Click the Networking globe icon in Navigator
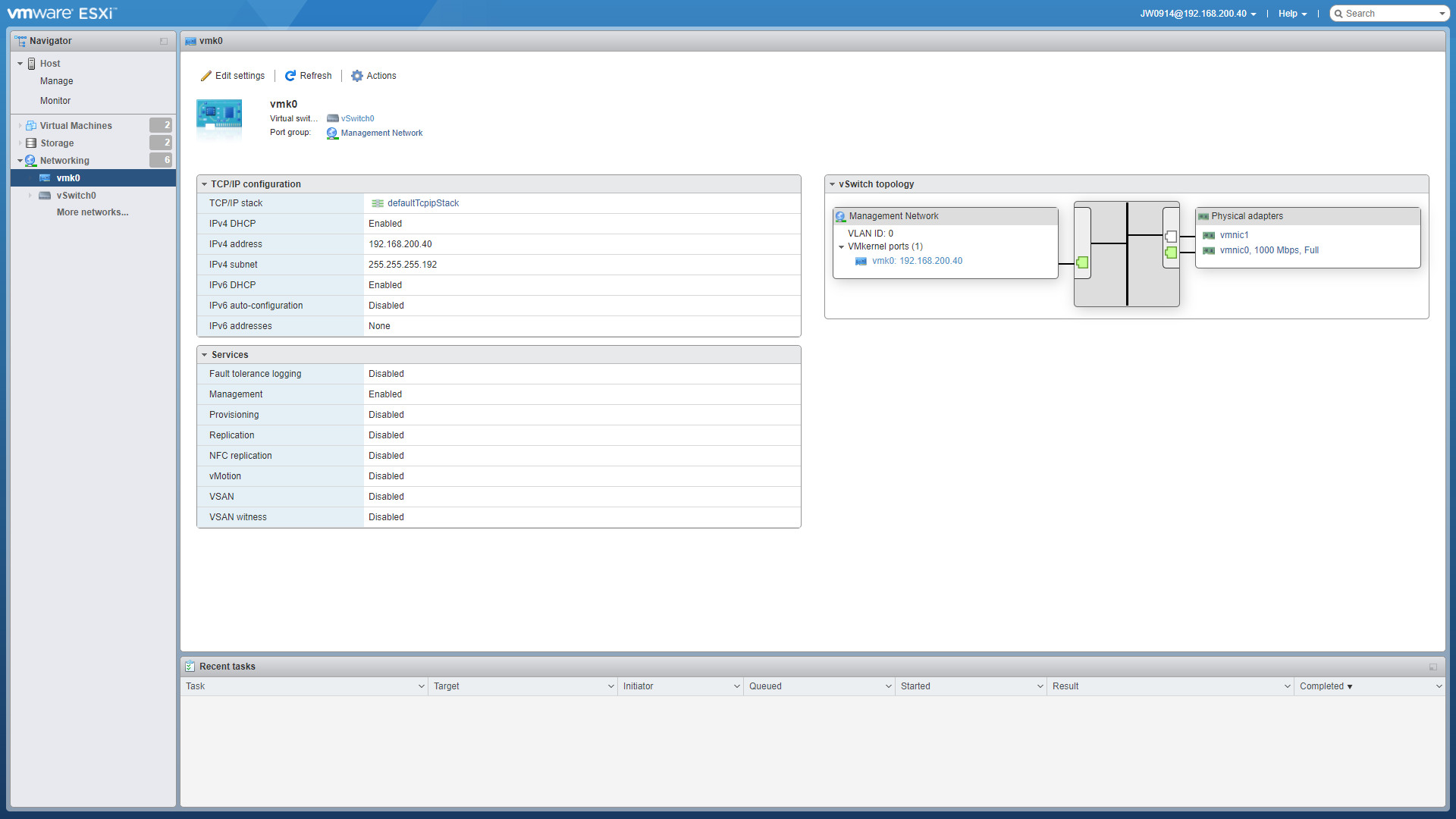The image size is (1456, 819). [30, 161]
